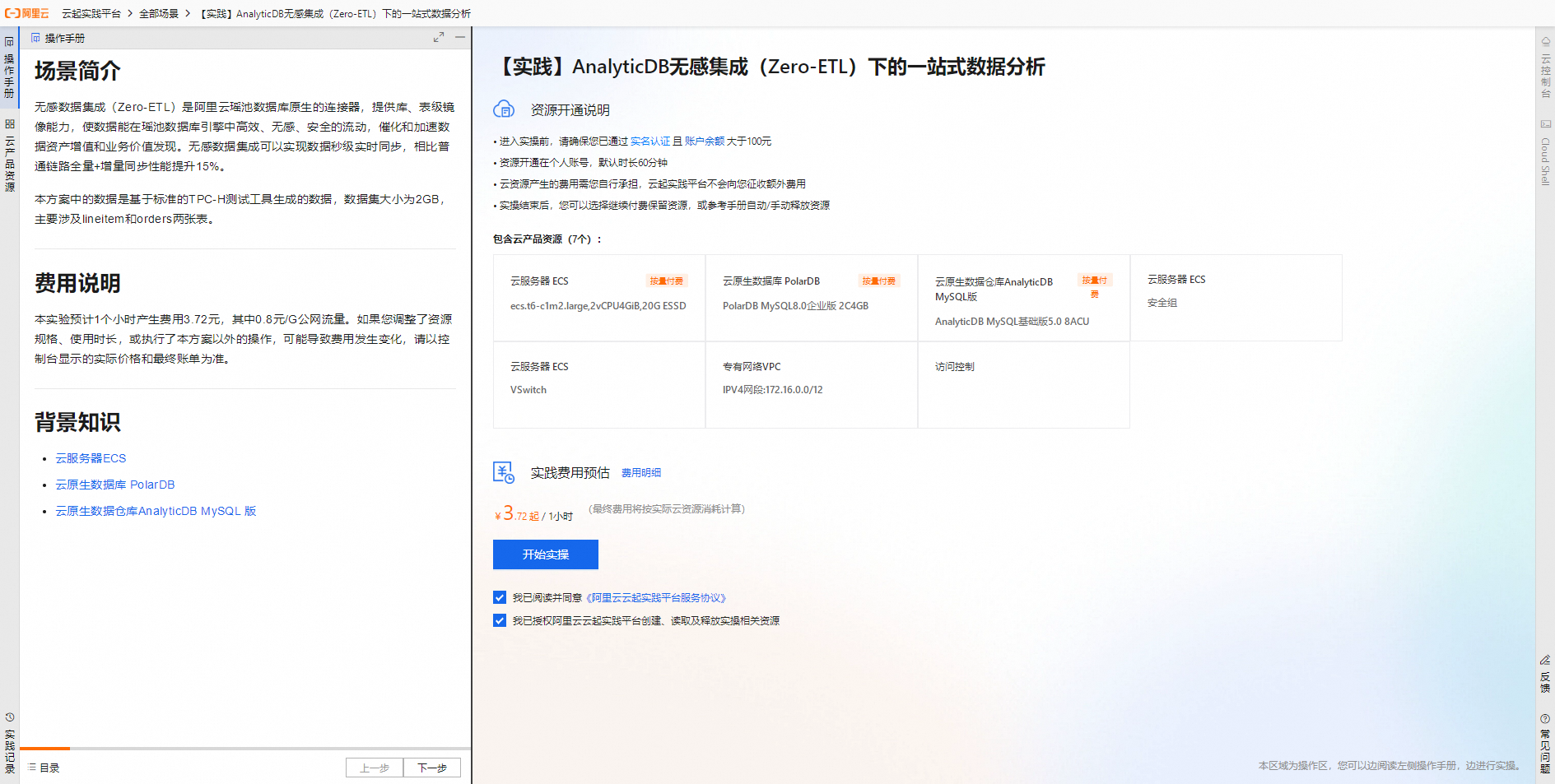The height and width of the screenshot is (784, 1555).
Task: Uncheck the resource authorization checkbox
Action: pyautogui.click(x=500, y=620)
